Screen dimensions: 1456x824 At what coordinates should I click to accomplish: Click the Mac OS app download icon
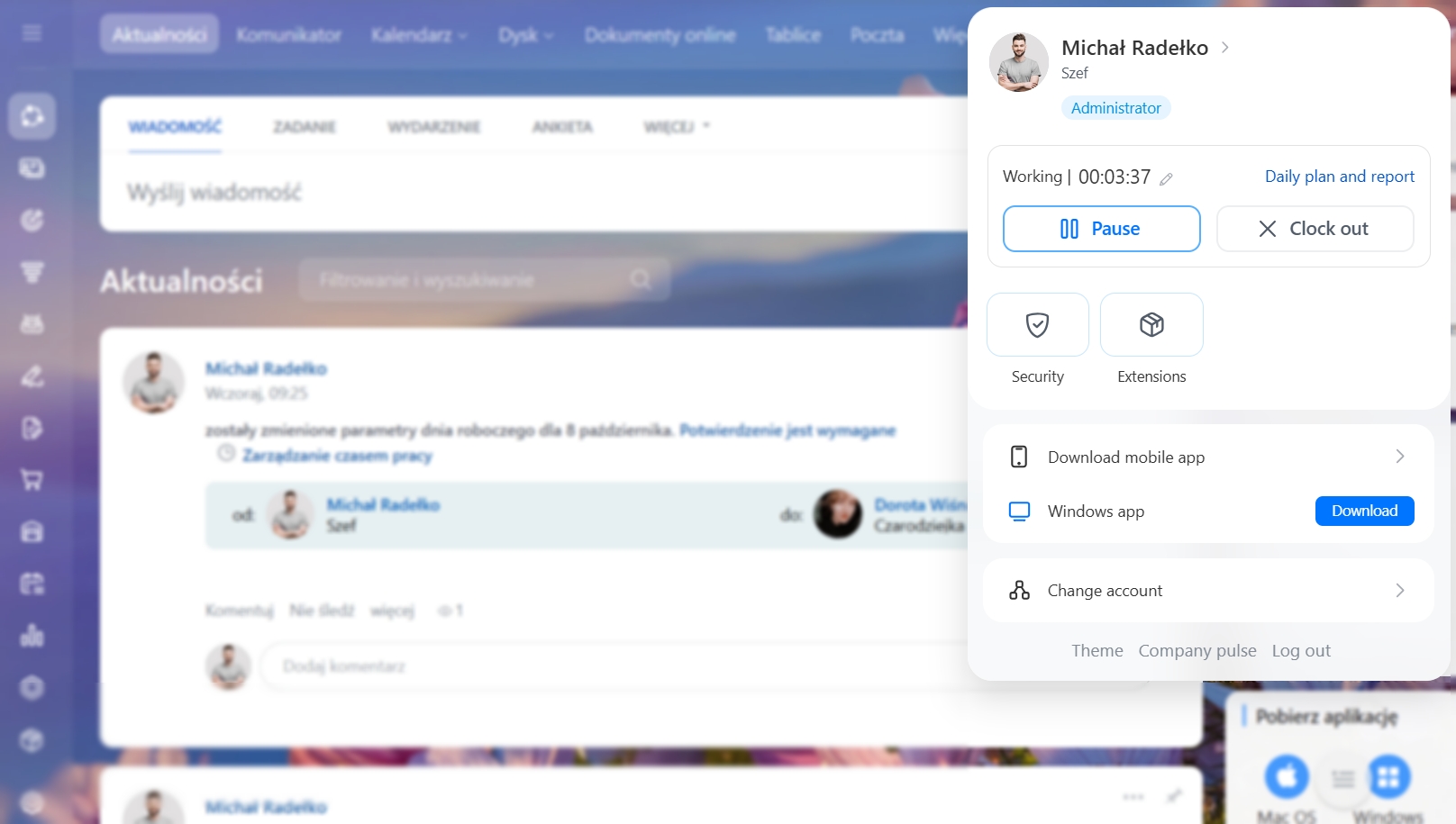coord(1286,776)
